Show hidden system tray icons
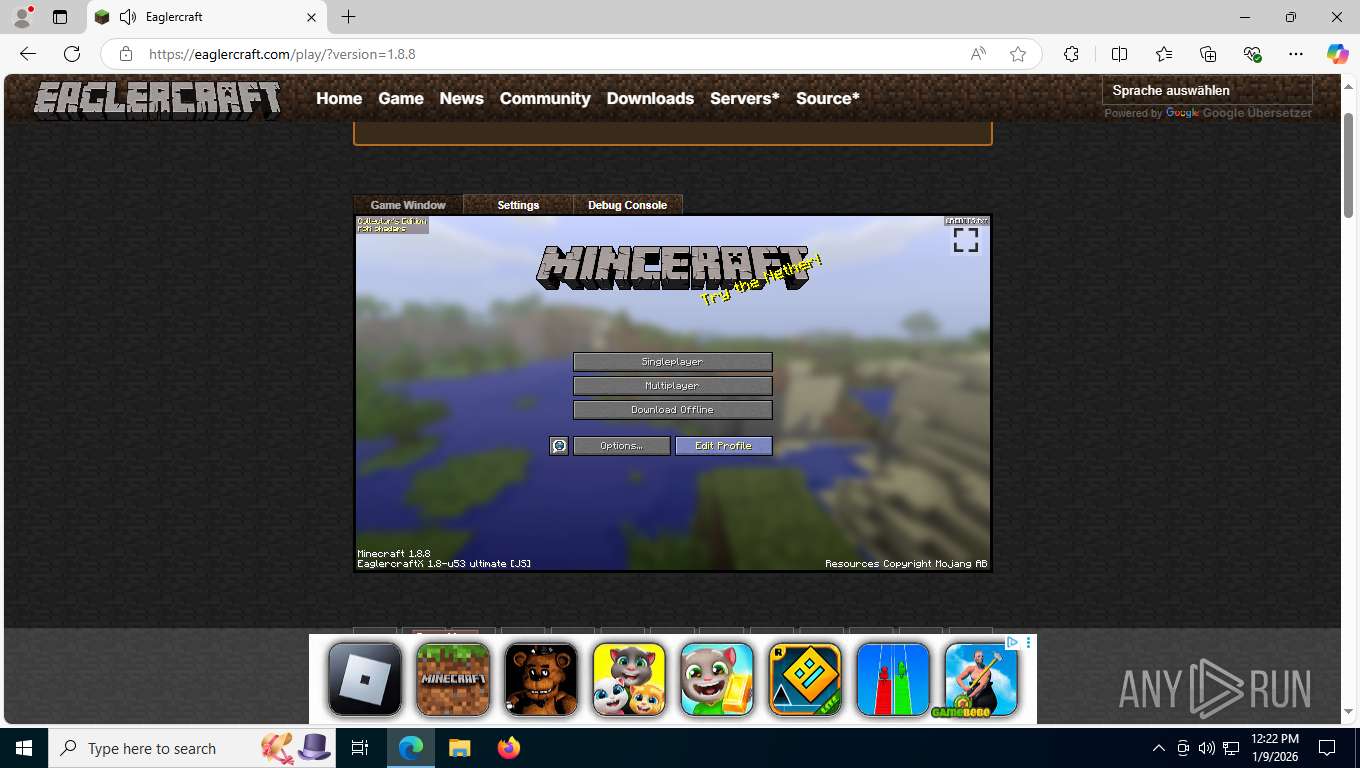Screen dimensions: 1360x768 [x=1159, y=748]
